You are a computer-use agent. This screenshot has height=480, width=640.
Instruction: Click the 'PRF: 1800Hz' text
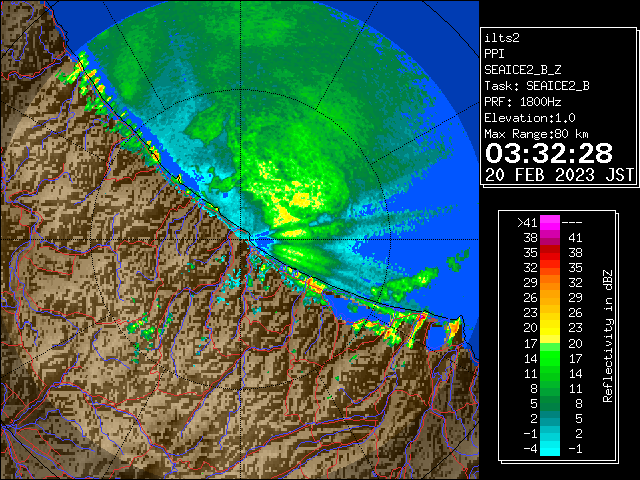(522, 102)
